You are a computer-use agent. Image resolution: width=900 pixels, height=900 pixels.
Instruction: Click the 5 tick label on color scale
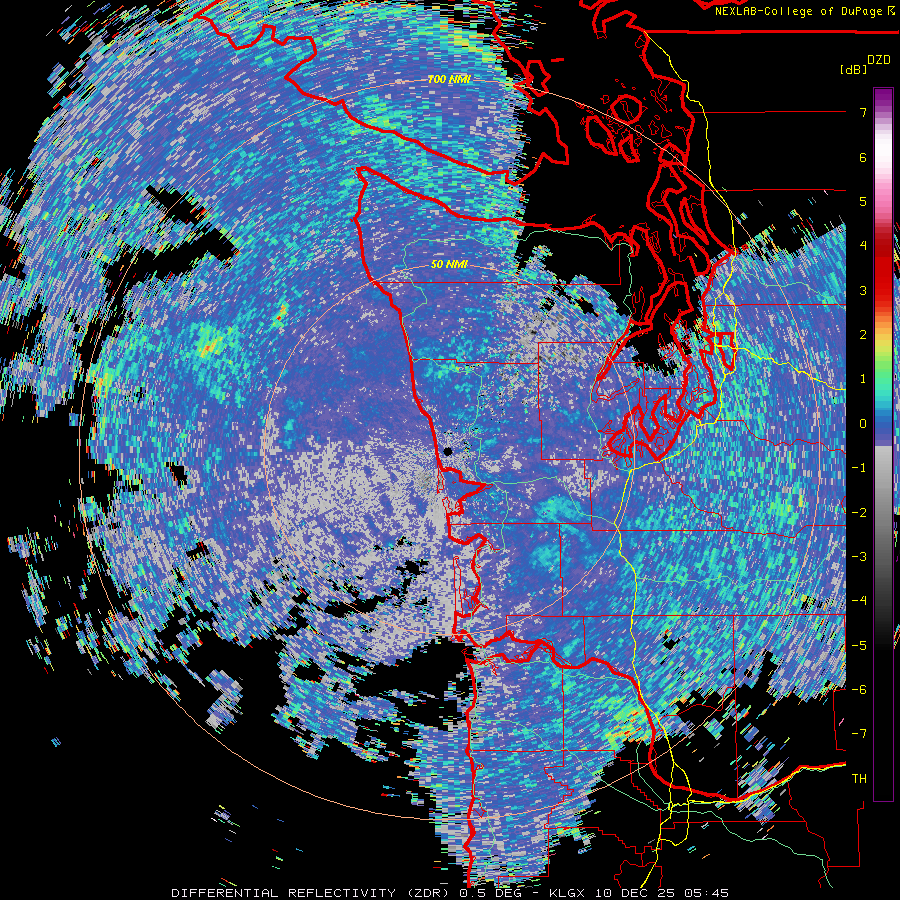863,201
